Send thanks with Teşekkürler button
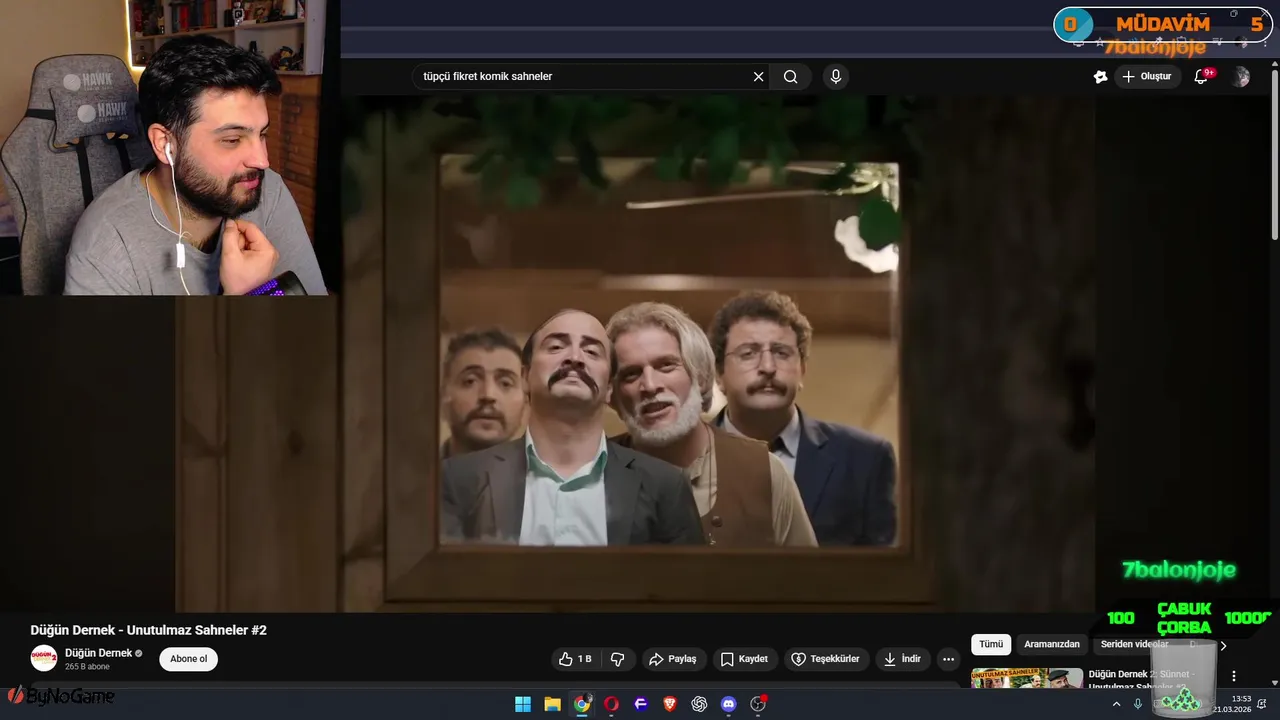Screen dimensions: 1280x720 click(825, 659)
